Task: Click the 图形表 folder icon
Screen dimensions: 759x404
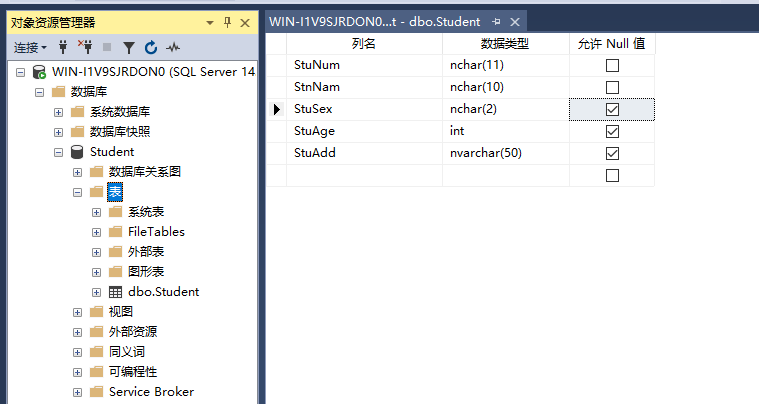Action: 115,271
